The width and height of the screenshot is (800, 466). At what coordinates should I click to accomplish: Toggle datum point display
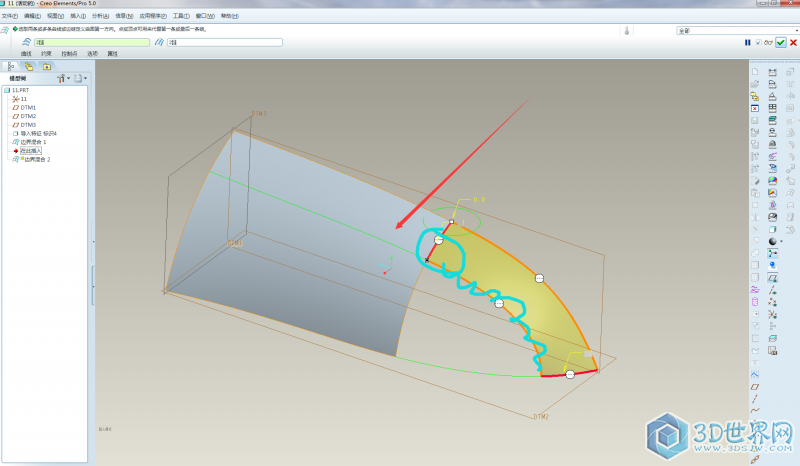point(772,302)
